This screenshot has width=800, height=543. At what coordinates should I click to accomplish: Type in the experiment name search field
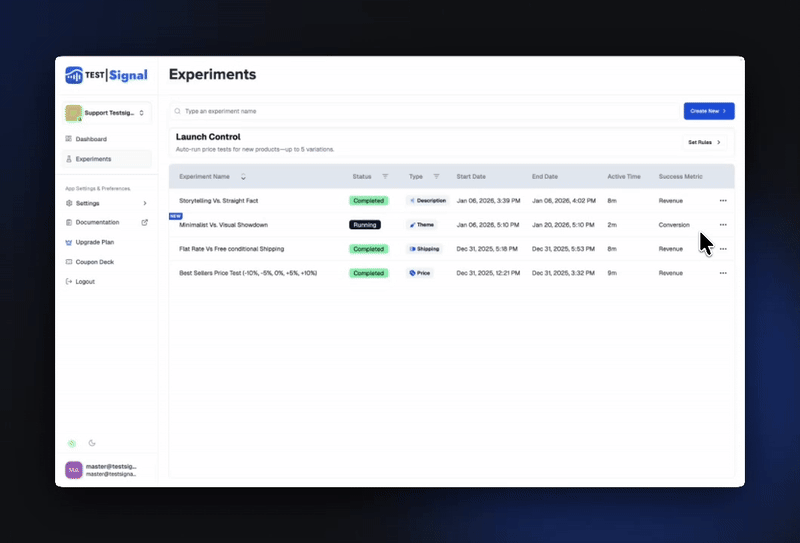pos(420,111)
